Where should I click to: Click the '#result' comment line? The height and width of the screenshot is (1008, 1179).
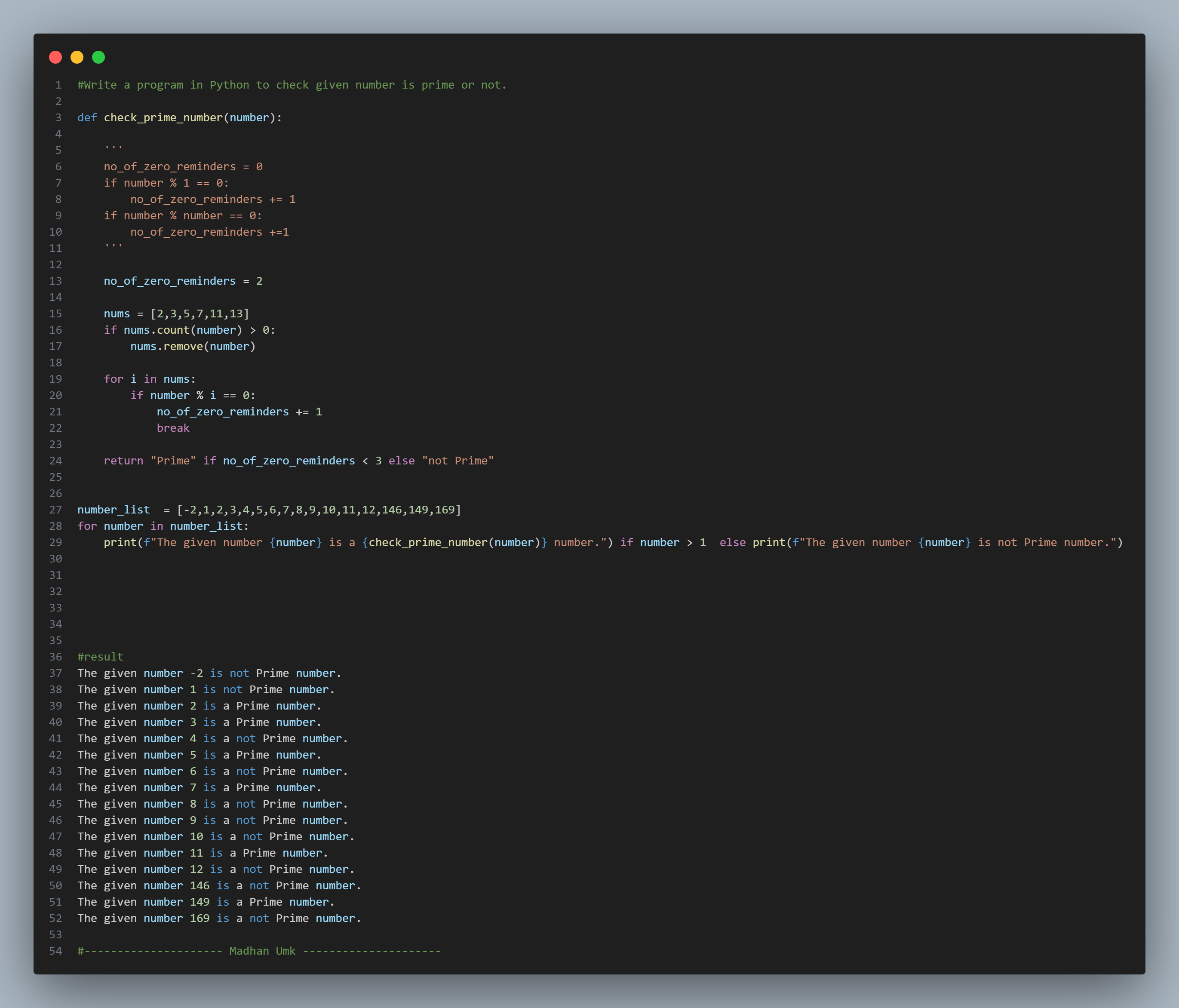tap(100, 657)
